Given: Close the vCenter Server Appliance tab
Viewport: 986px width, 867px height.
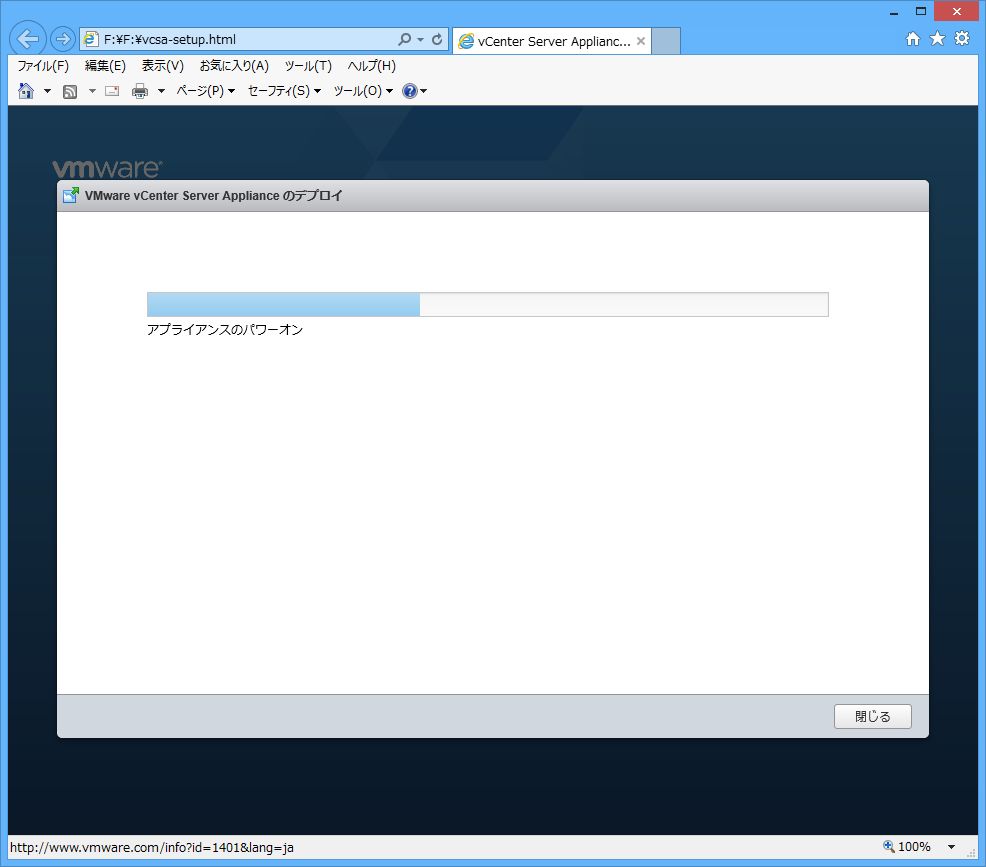Looking at the screenshot, I should [x=641, y=41].
